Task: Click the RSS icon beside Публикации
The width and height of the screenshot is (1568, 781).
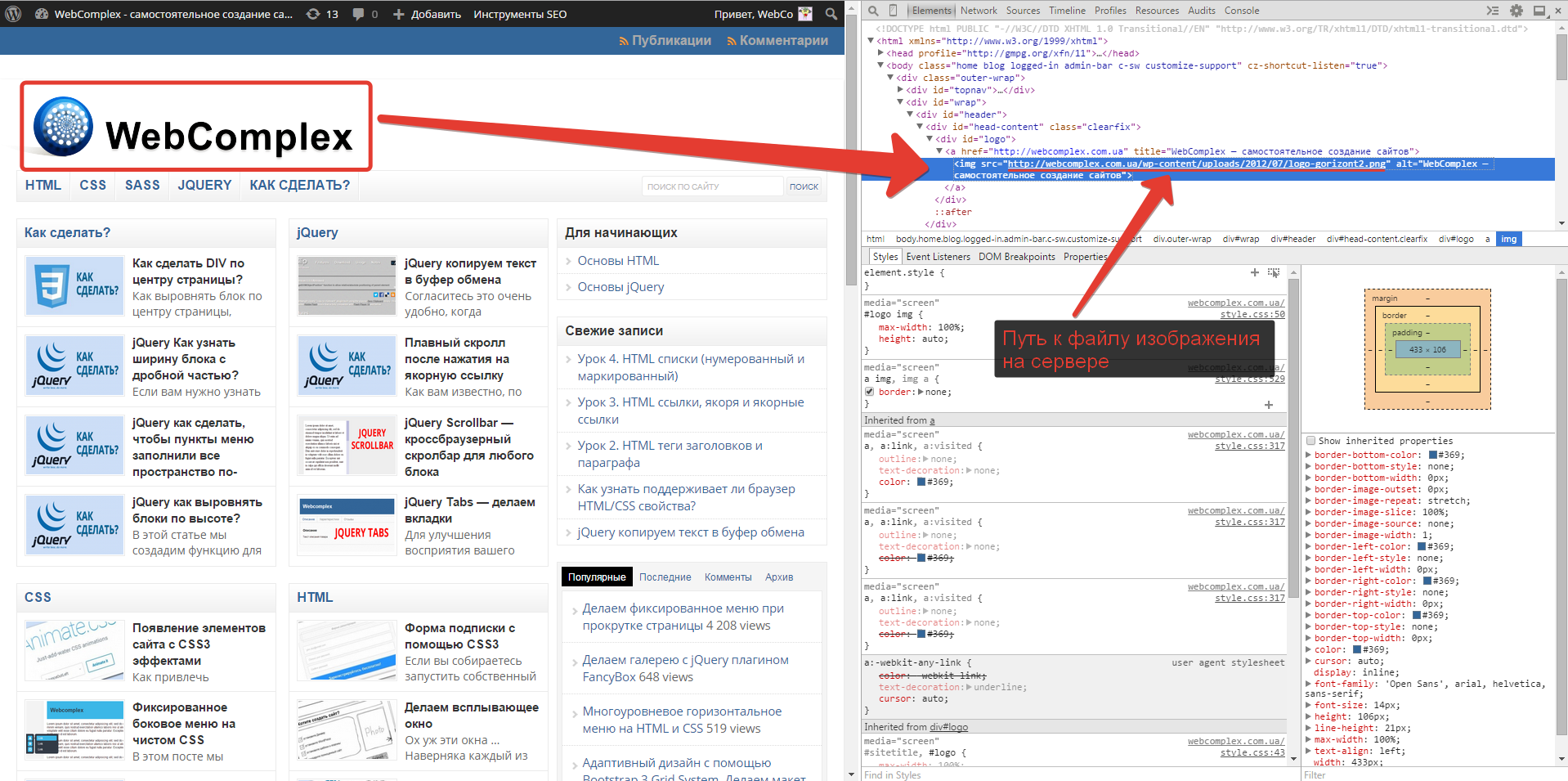Action: point(624,41)
